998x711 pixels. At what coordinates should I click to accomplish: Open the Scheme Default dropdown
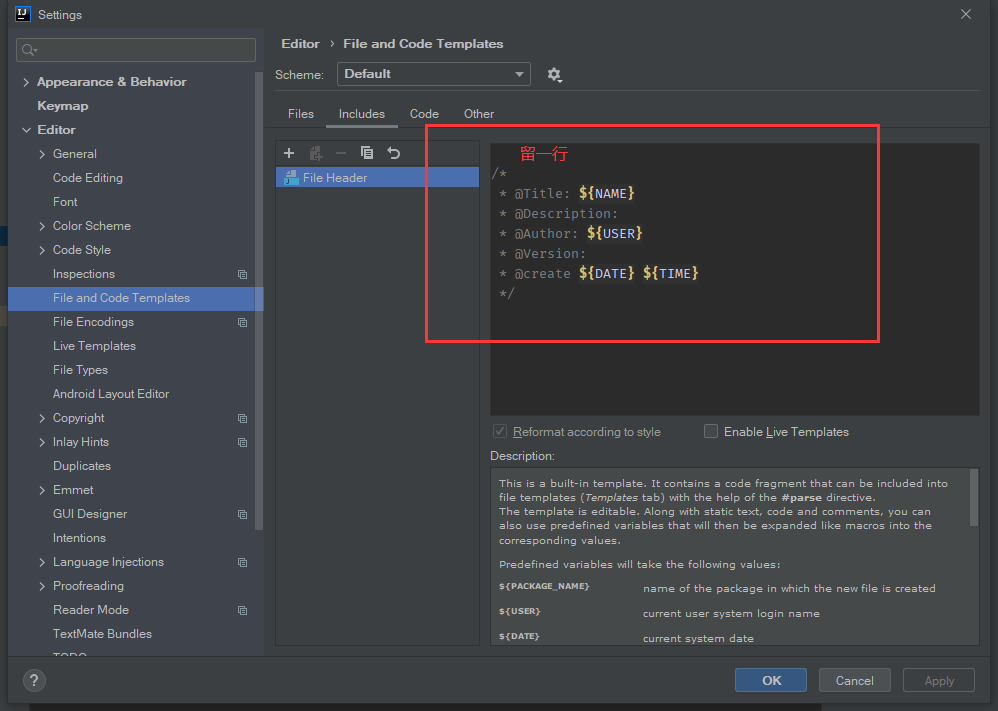(x=433, y=74)
